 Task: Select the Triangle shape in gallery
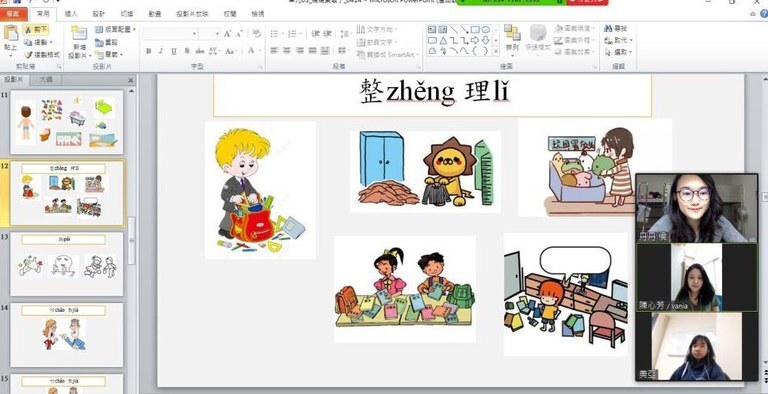pos(443,41)
